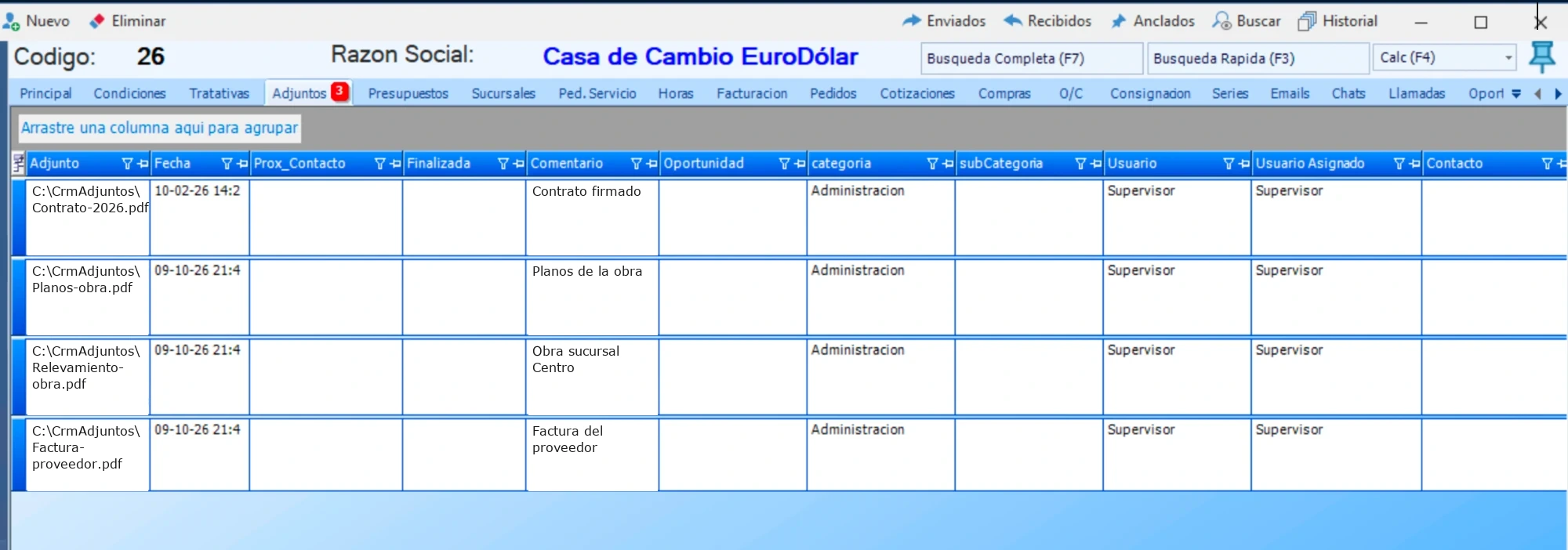The height and width of the screenshot is (550, 1568).
Task: Open the Recibidos received messages
Action: [1047, 21]
